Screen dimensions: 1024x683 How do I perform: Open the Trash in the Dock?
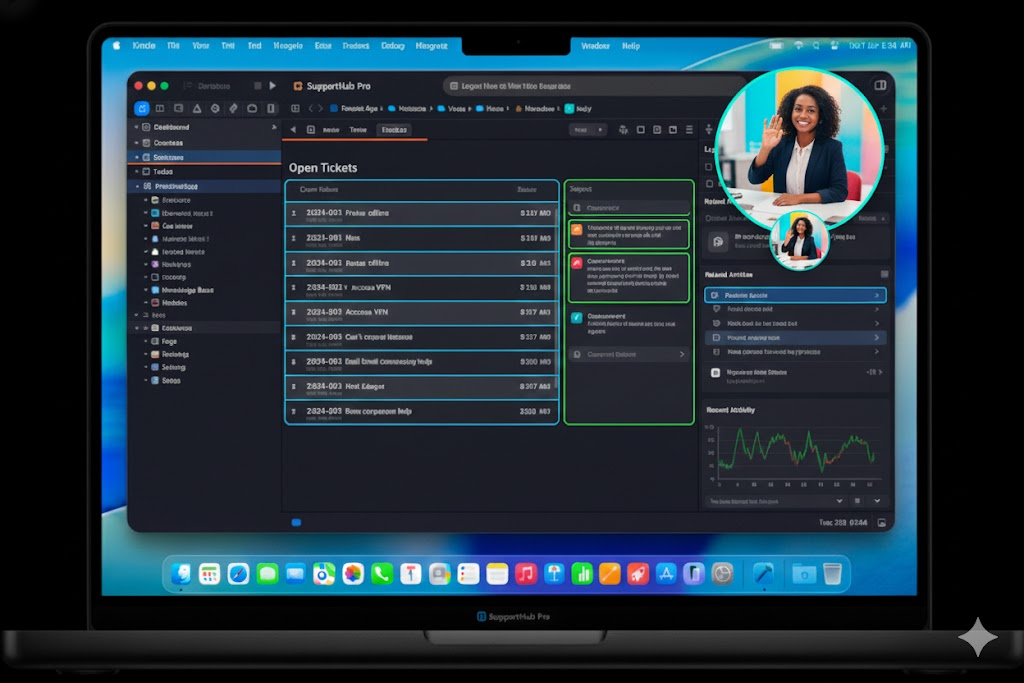(x=832, y=574)
